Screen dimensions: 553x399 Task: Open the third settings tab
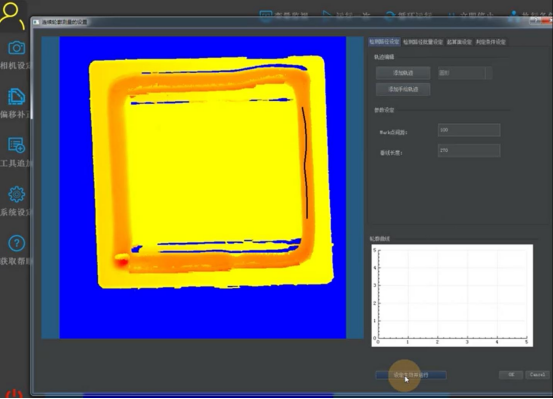(459, 42)
